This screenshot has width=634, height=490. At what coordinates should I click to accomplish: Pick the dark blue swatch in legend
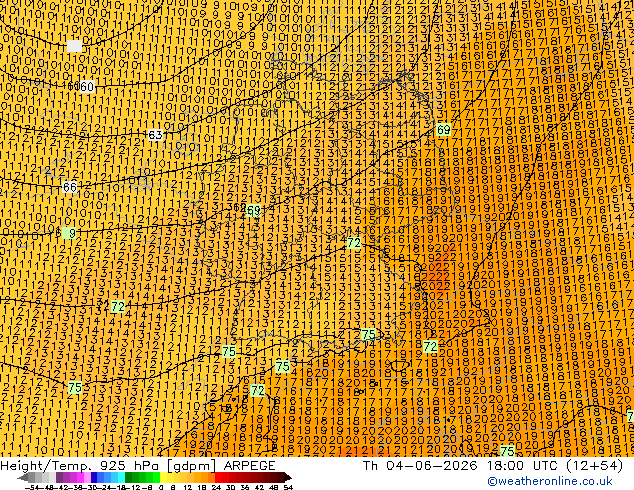[94, 478]
